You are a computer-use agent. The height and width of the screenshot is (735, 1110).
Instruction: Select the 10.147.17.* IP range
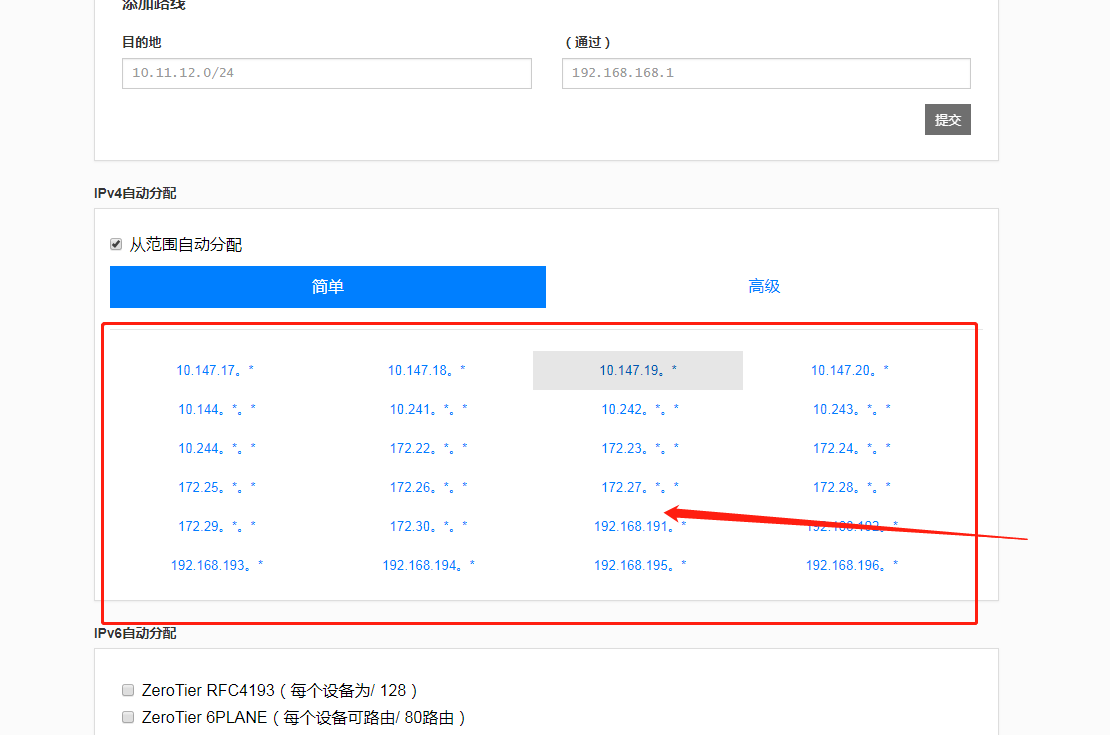click(x=215, y=370)
